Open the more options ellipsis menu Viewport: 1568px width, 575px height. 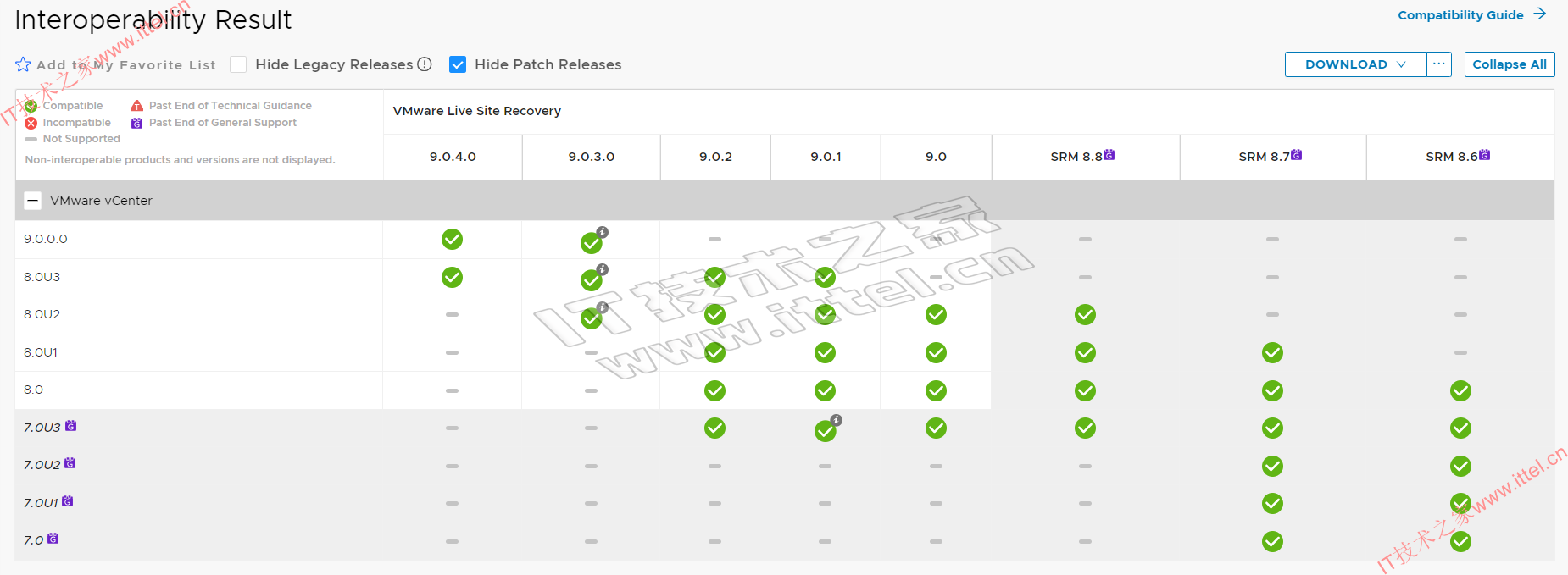pyautogui.click(x=1439, y=64)
